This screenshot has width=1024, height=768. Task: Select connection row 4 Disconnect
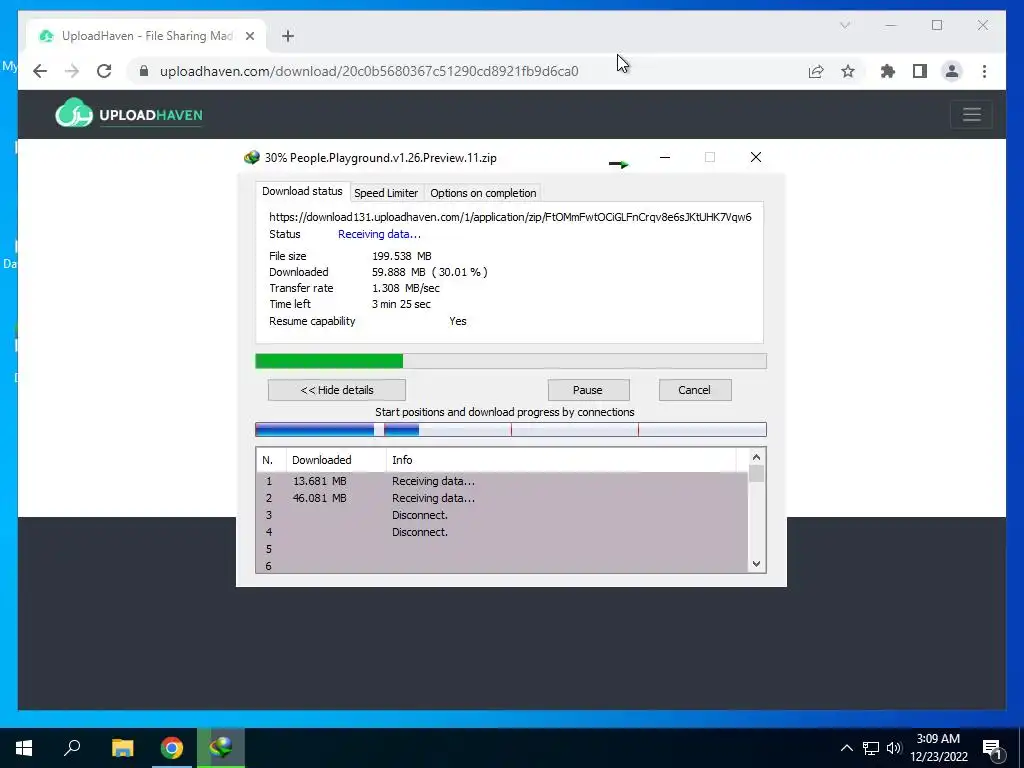[502, 532]
